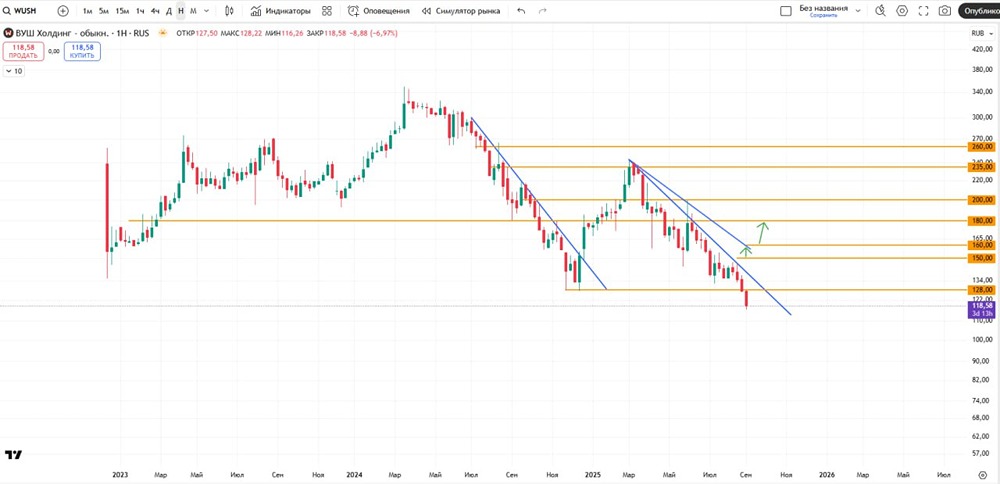The image size is (1000, 484).
Task: Click the 2023 label on time axis
Action: [x=119, y=475]
